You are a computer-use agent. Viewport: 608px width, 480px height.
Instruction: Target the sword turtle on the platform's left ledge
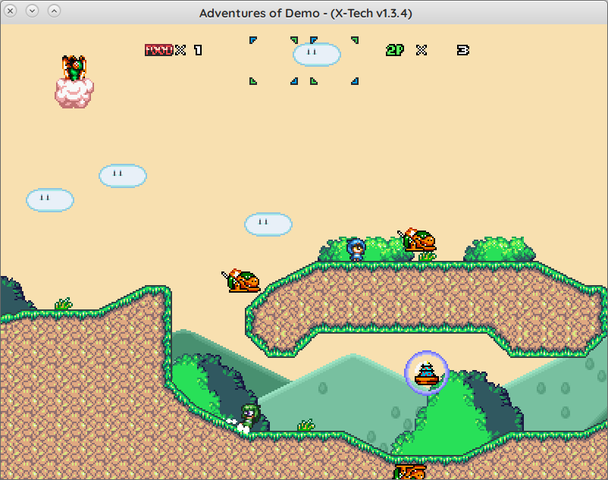(x=241, y=280)
